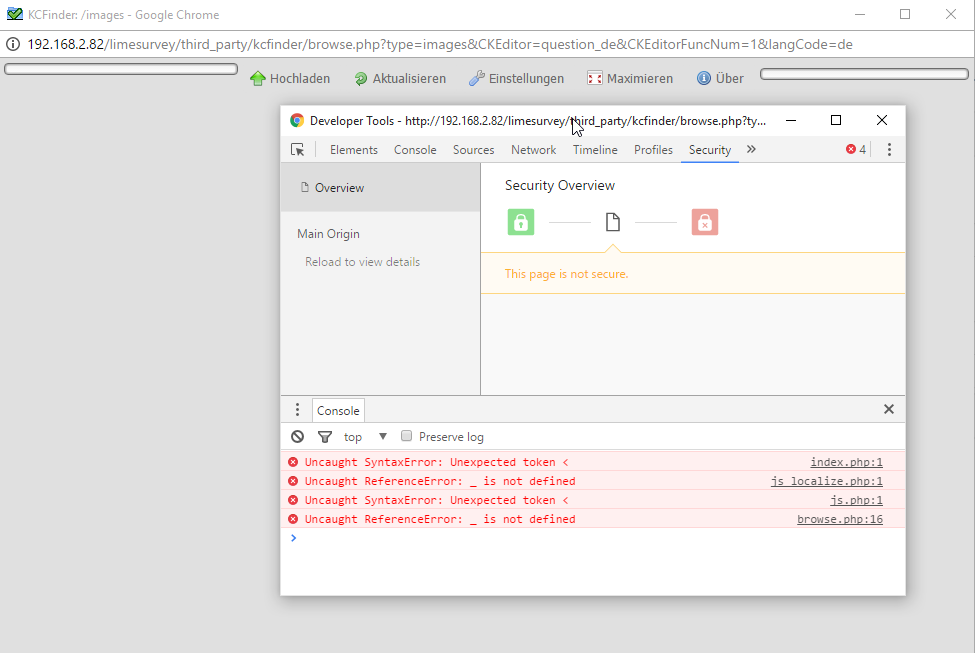This screenshot has height=653, width=975.
Task: Select Overview in the Security sidebar
Action: coord(339,188)
